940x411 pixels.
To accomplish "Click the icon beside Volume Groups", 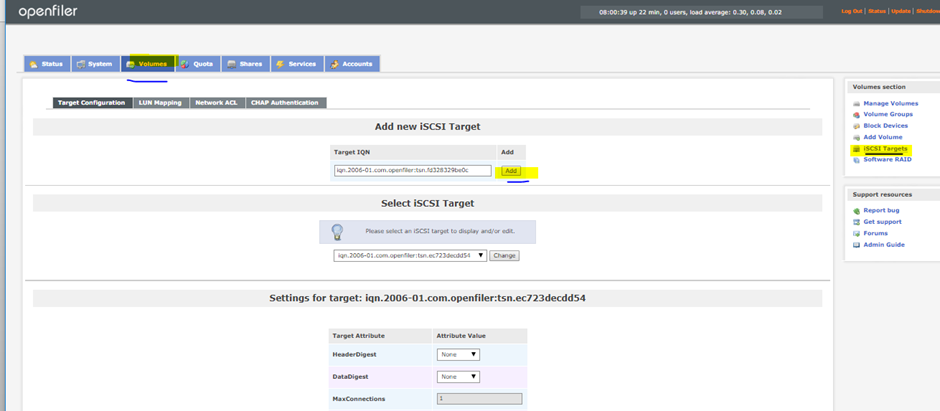I will click(857, 114).
